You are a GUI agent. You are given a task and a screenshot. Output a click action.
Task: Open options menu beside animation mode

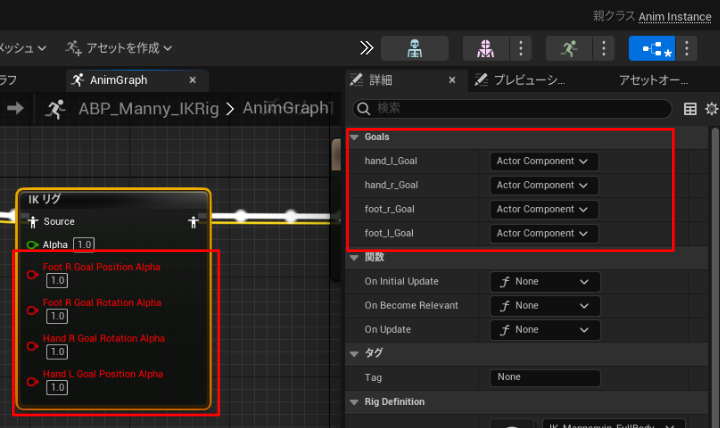pyautogui.click(x=603, y=48)
